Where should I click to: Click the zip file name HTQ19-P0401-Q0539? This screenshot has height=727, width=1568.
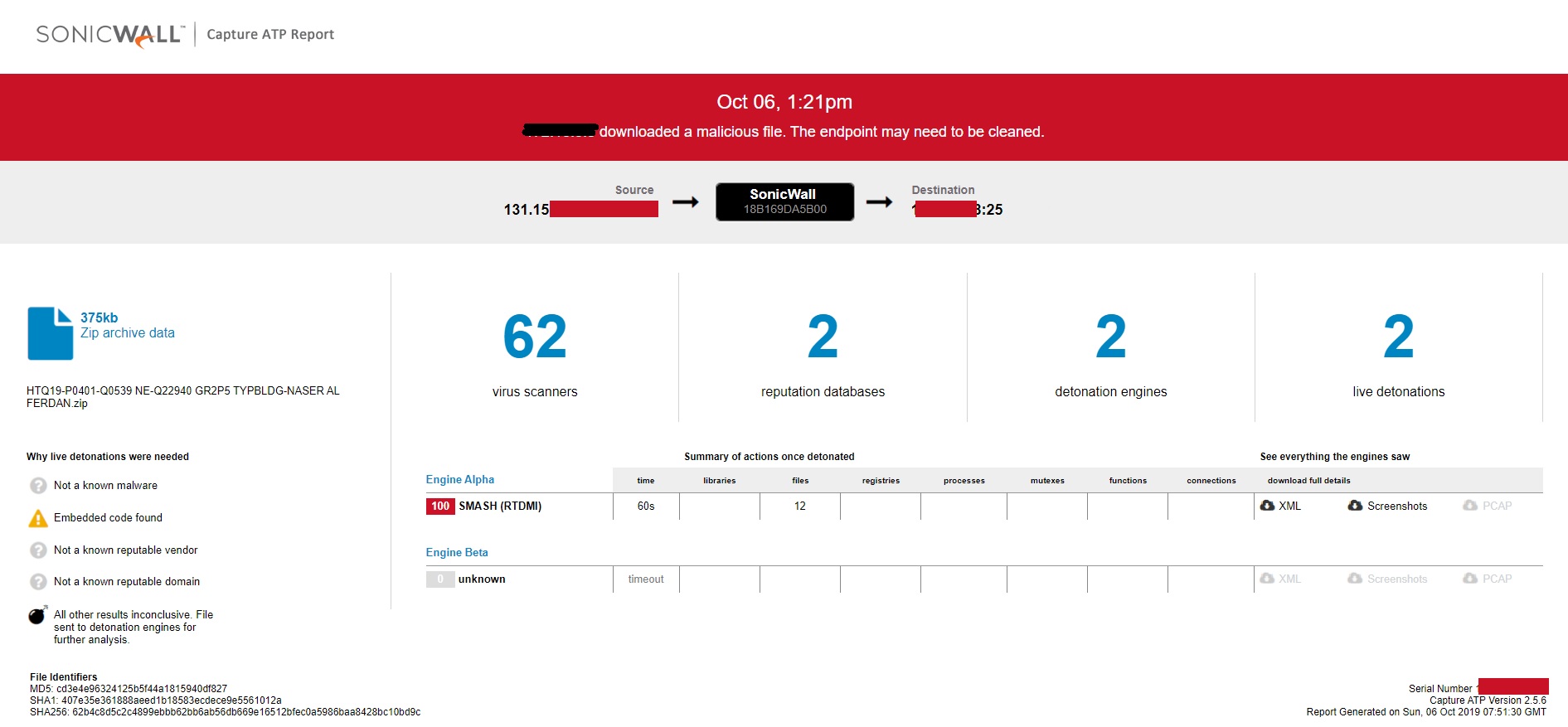click(183, 397)
